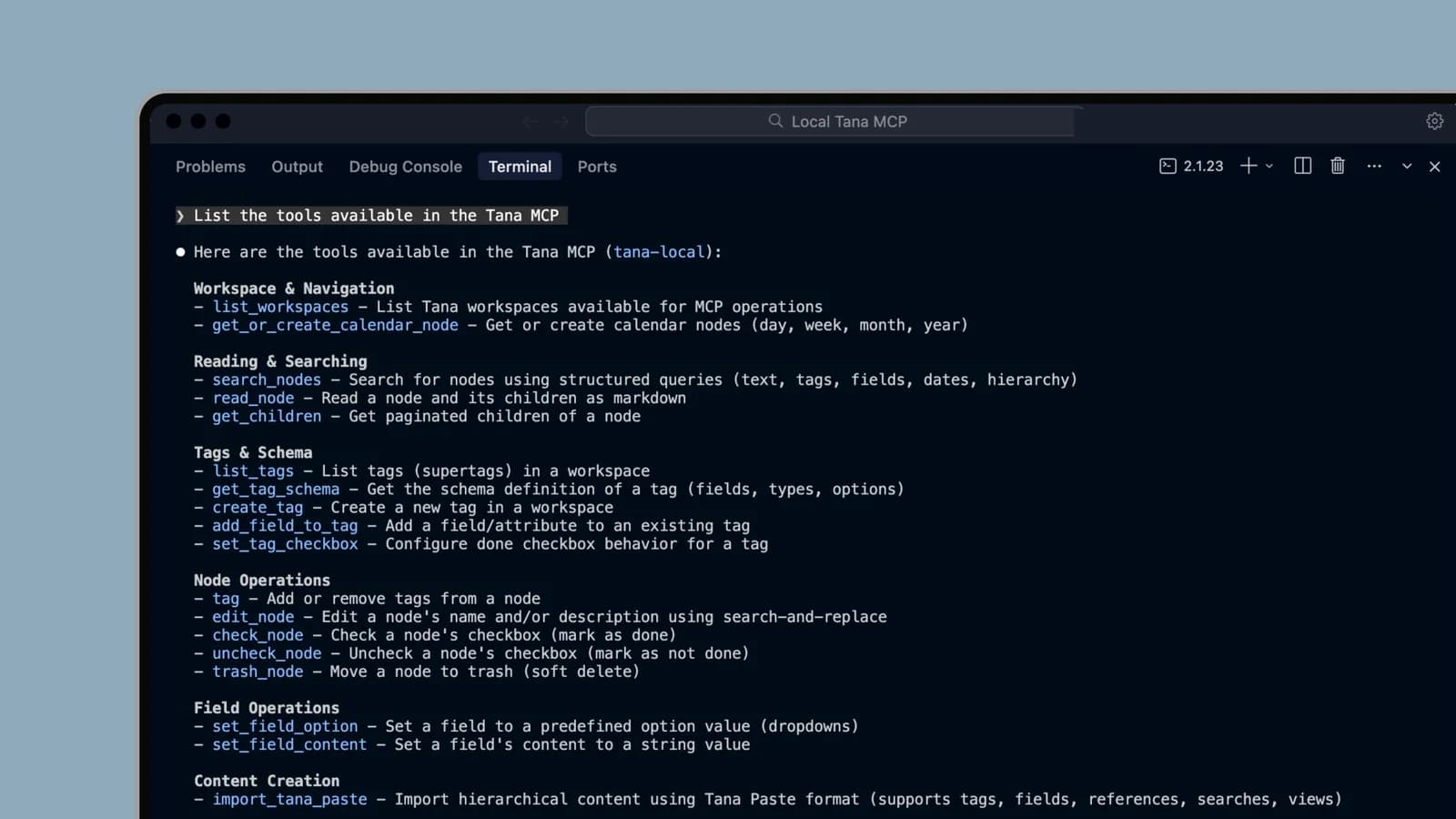
Task: Open more terminal actions via the ellipsis
Action: [1373, 167]
